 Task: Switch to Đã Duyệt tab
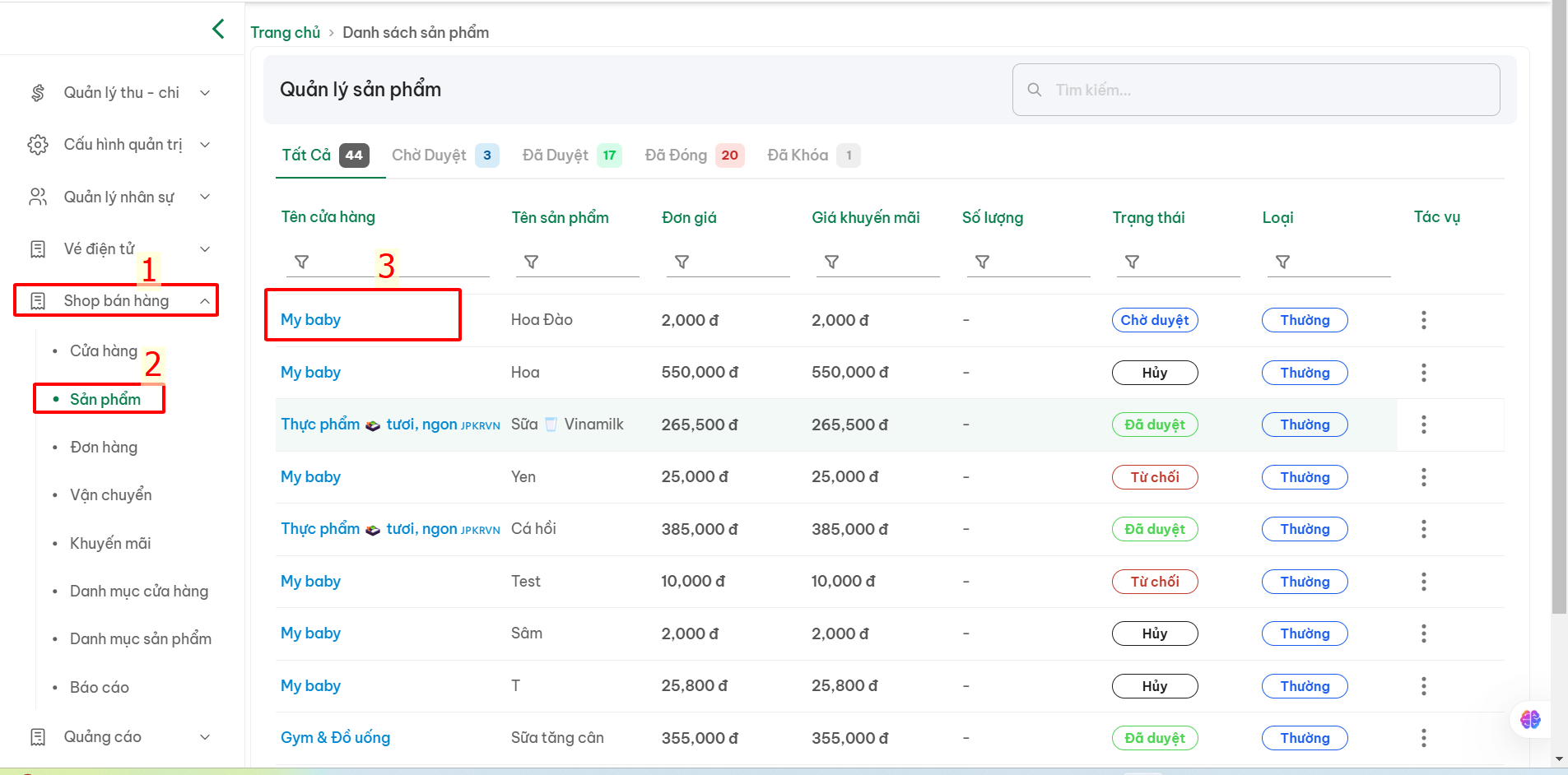572,155
